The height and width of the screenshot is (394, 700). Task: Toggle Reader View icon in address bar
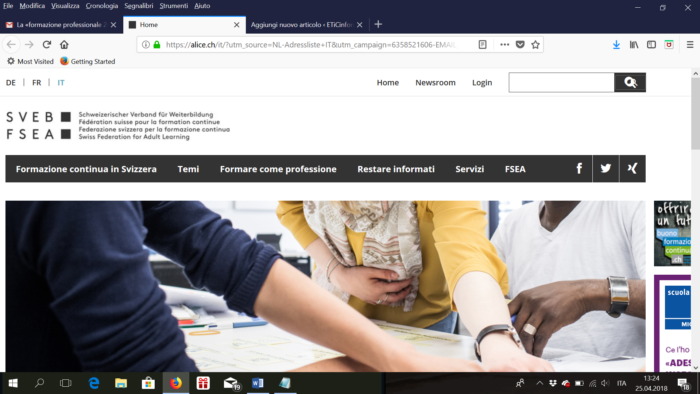pos(483,45)
